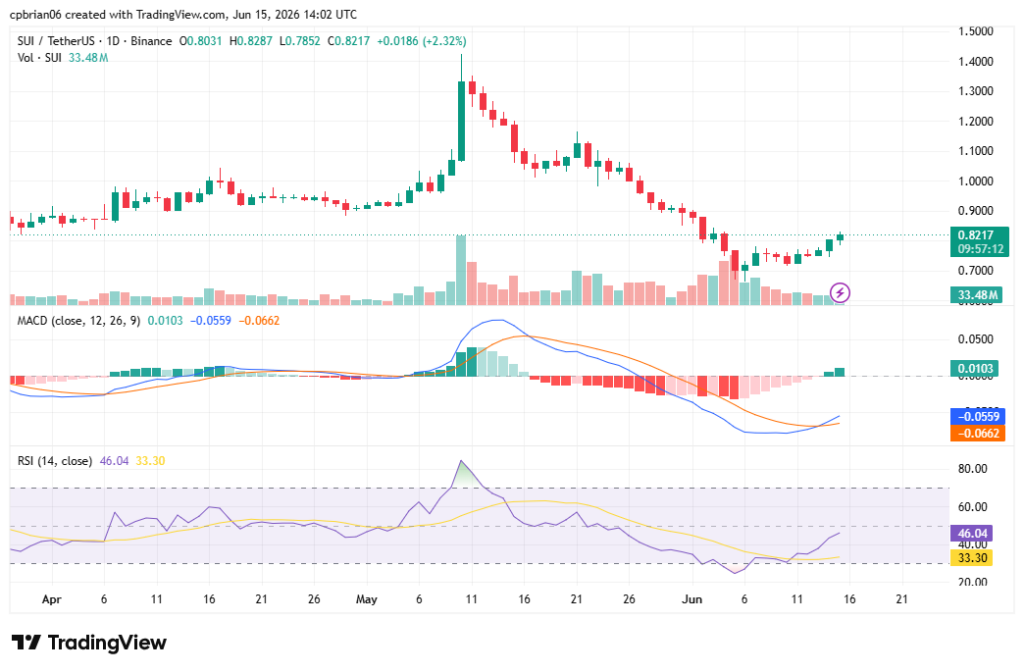Click the purple RSI legend value 46.04
This screenshot has height=672, width=1024.
point(114,461)
